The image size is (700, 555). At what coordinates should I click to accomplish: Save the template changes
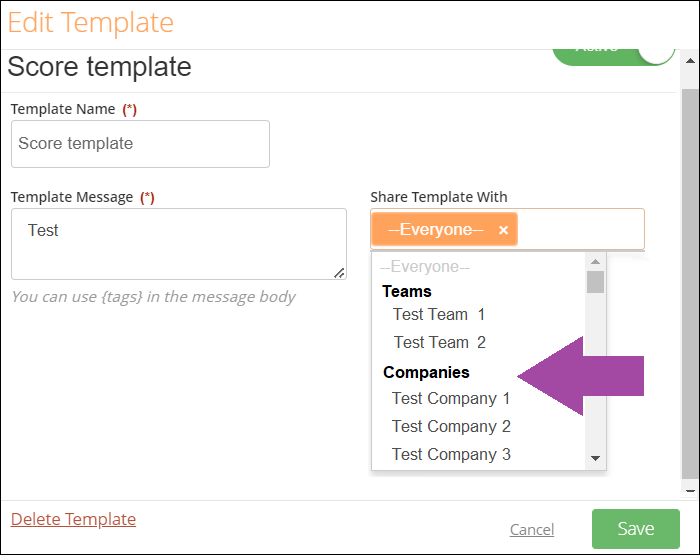[x=636, y=529]
